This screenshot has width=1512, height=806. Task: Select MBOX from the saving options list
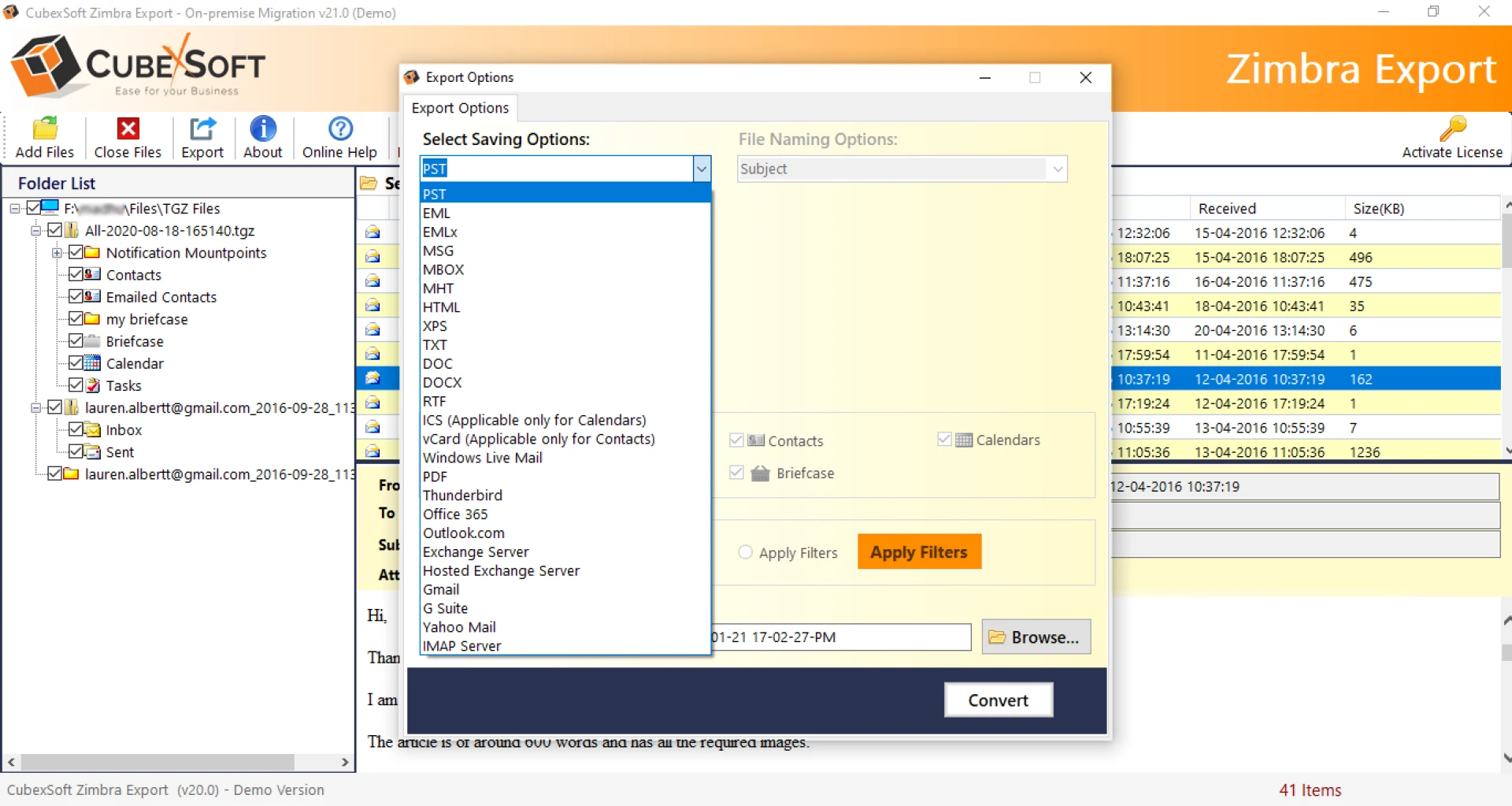pos(443,269)
